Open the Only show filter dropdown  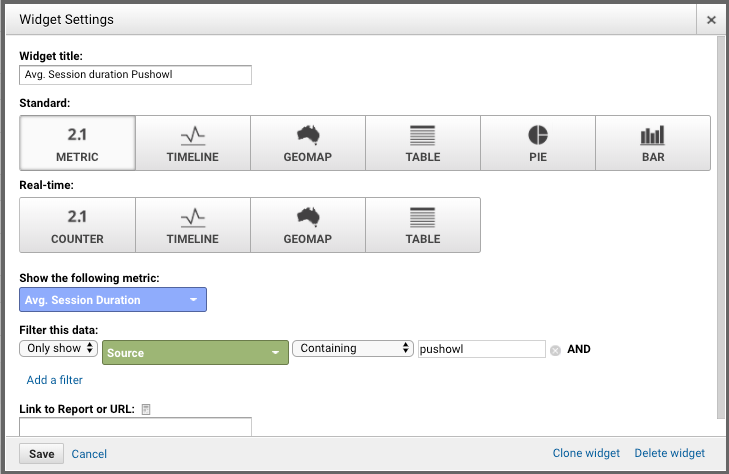59,349
